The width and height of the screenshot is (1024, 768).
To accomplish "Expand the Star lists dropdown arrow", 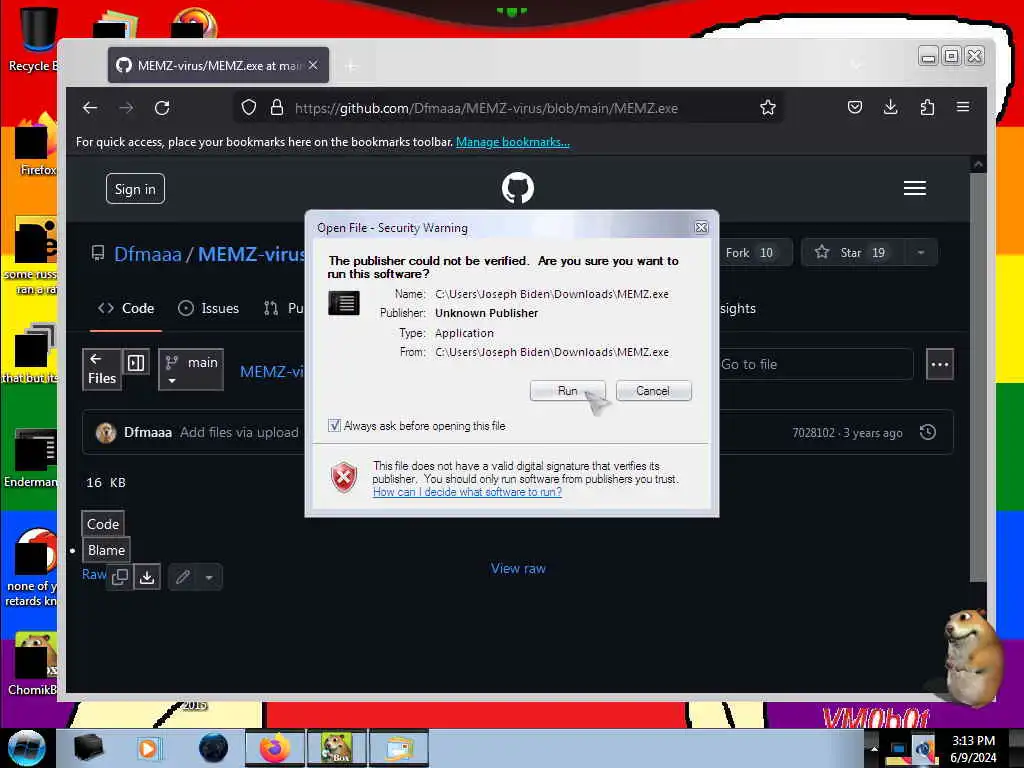I will [x=921, y=253].
